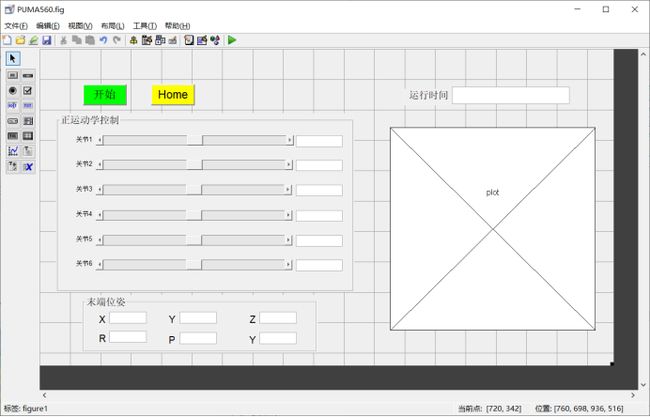Select the green 开始 button
The height and width of the screenshot is (417, 650).
105,95
